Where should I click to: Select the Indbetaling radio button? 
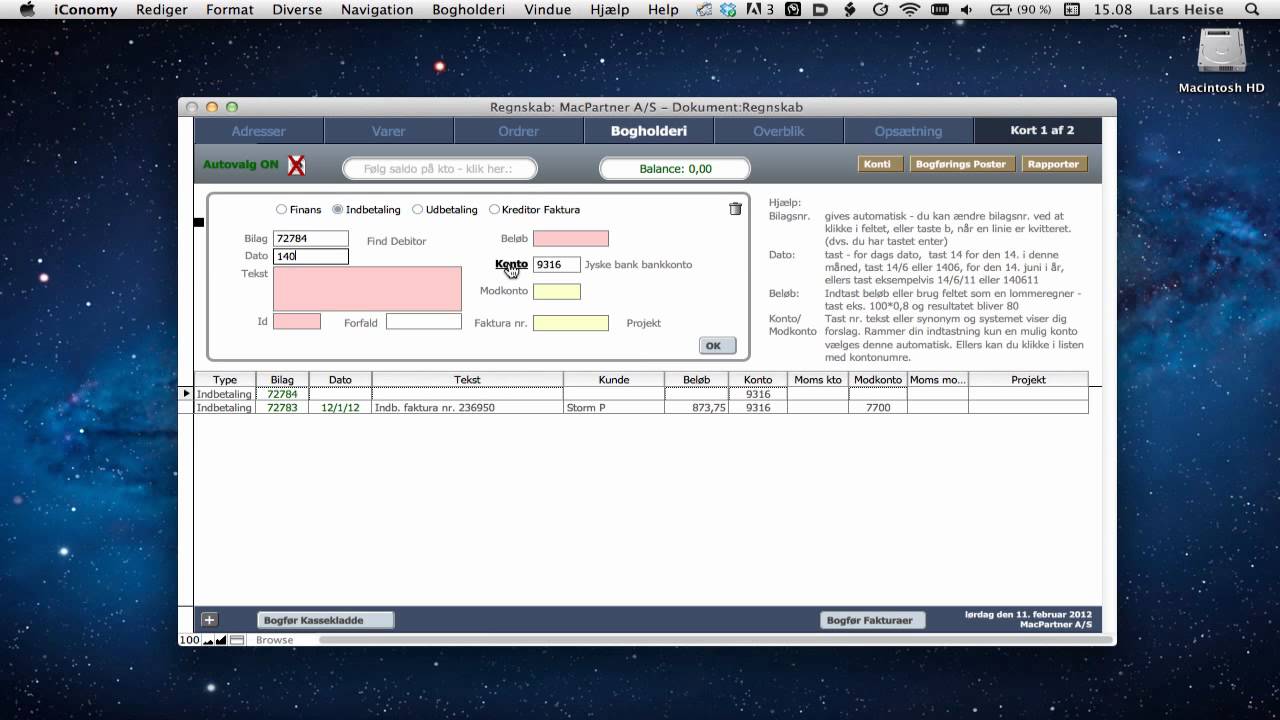tap(338, 210)
